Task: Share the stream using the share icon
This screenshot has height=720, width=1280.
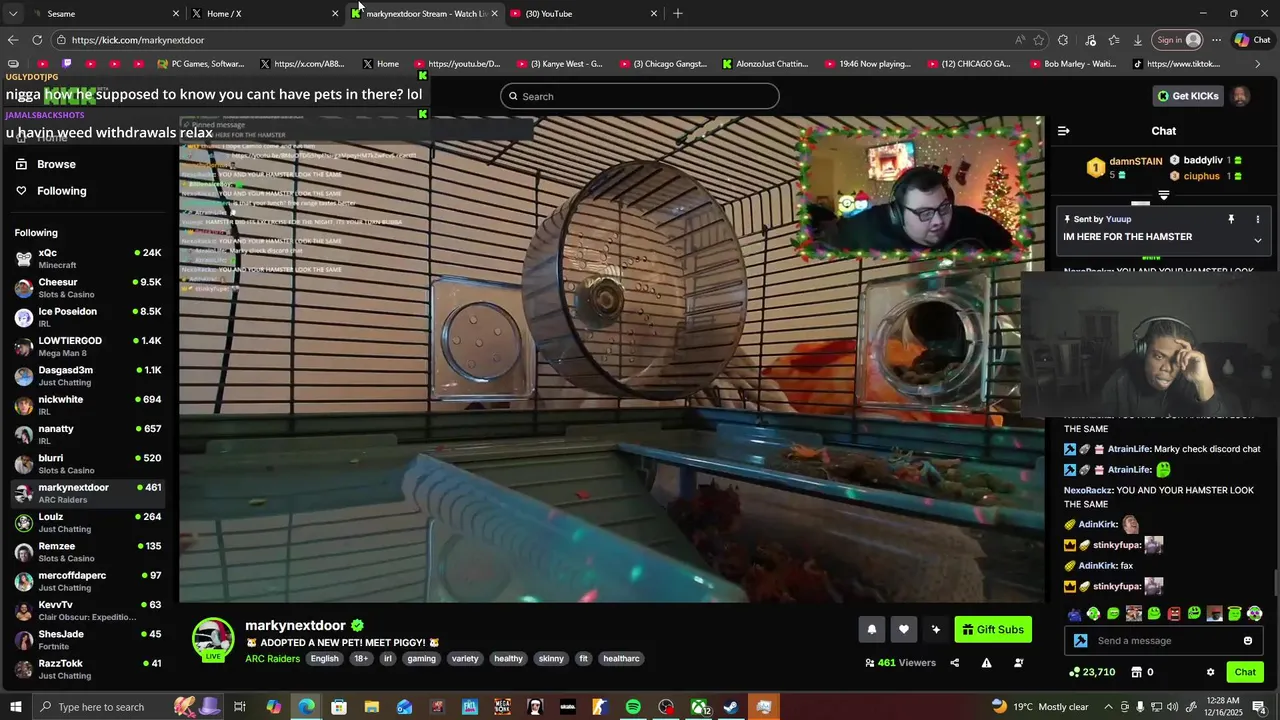Action: pos(954,663)
